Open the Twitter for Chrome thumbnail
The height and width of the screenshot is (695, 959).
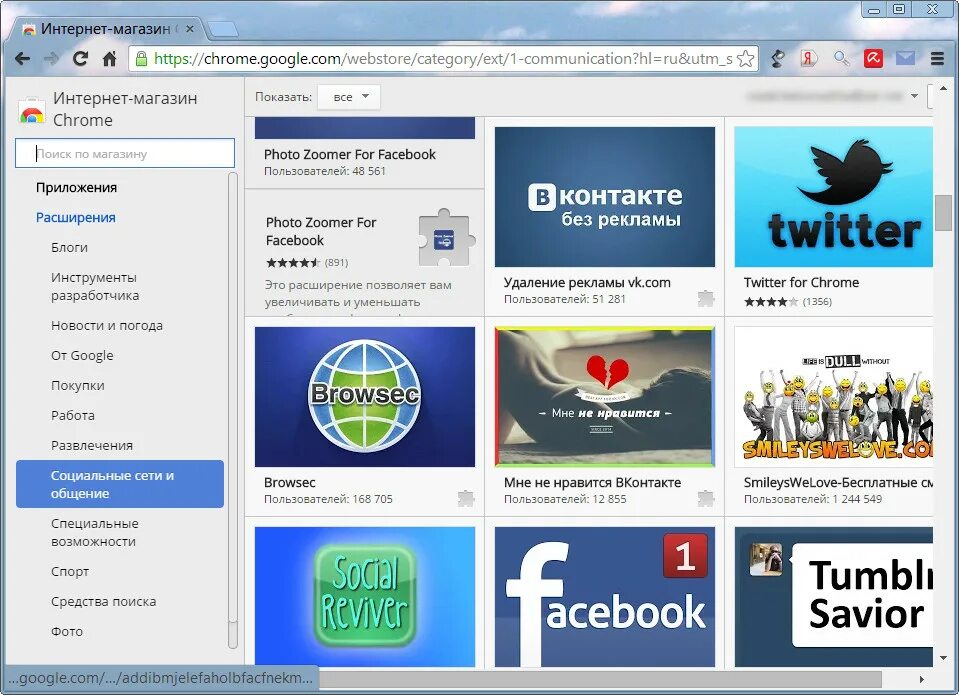834,197
